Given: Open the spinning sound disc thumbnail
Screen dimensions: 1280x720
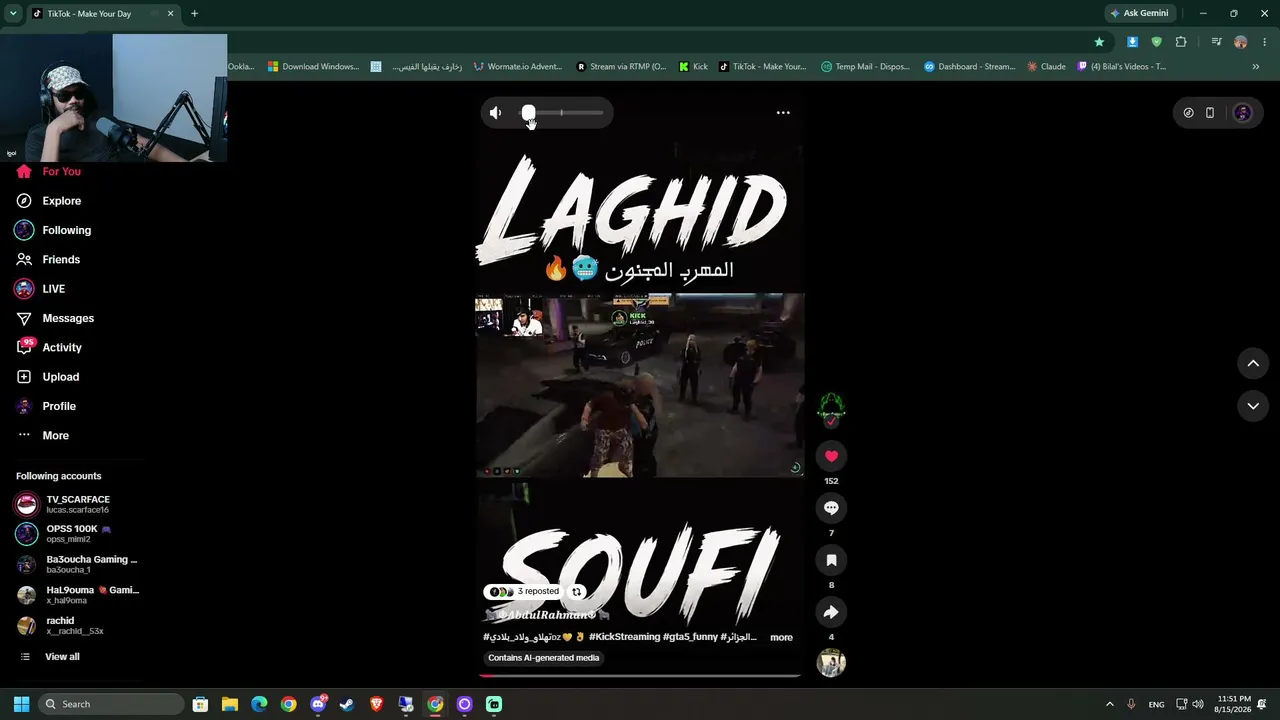Looking at the screenshot, I should [x=831, y=663].
